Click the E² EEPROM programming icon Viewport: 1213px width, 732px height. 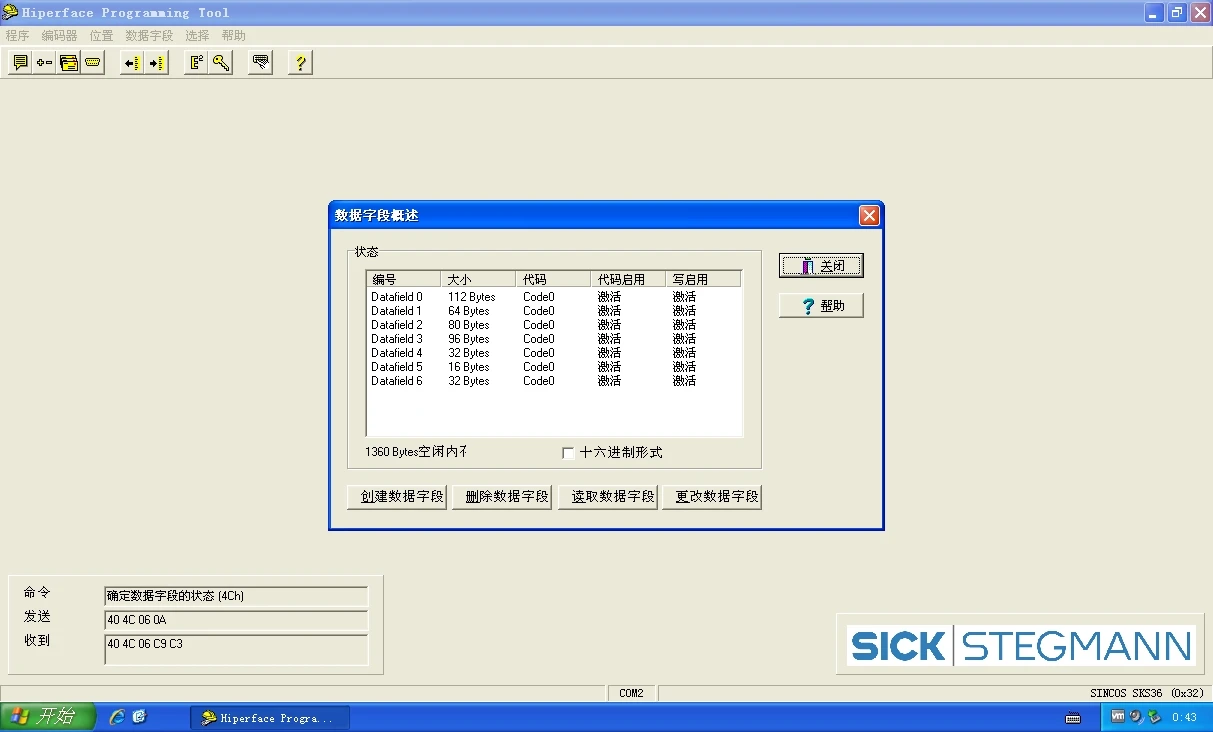[196, 62]
